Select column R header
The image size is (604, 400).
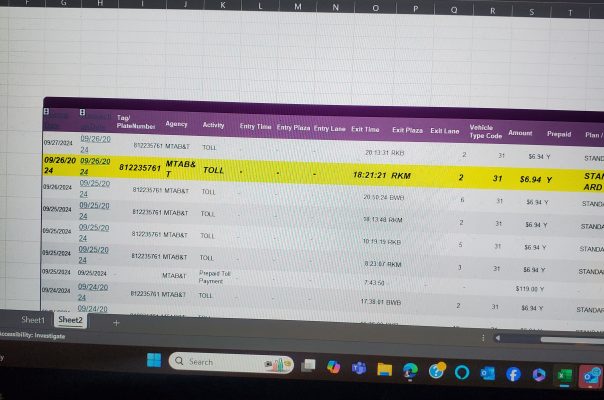pos(493,11)
